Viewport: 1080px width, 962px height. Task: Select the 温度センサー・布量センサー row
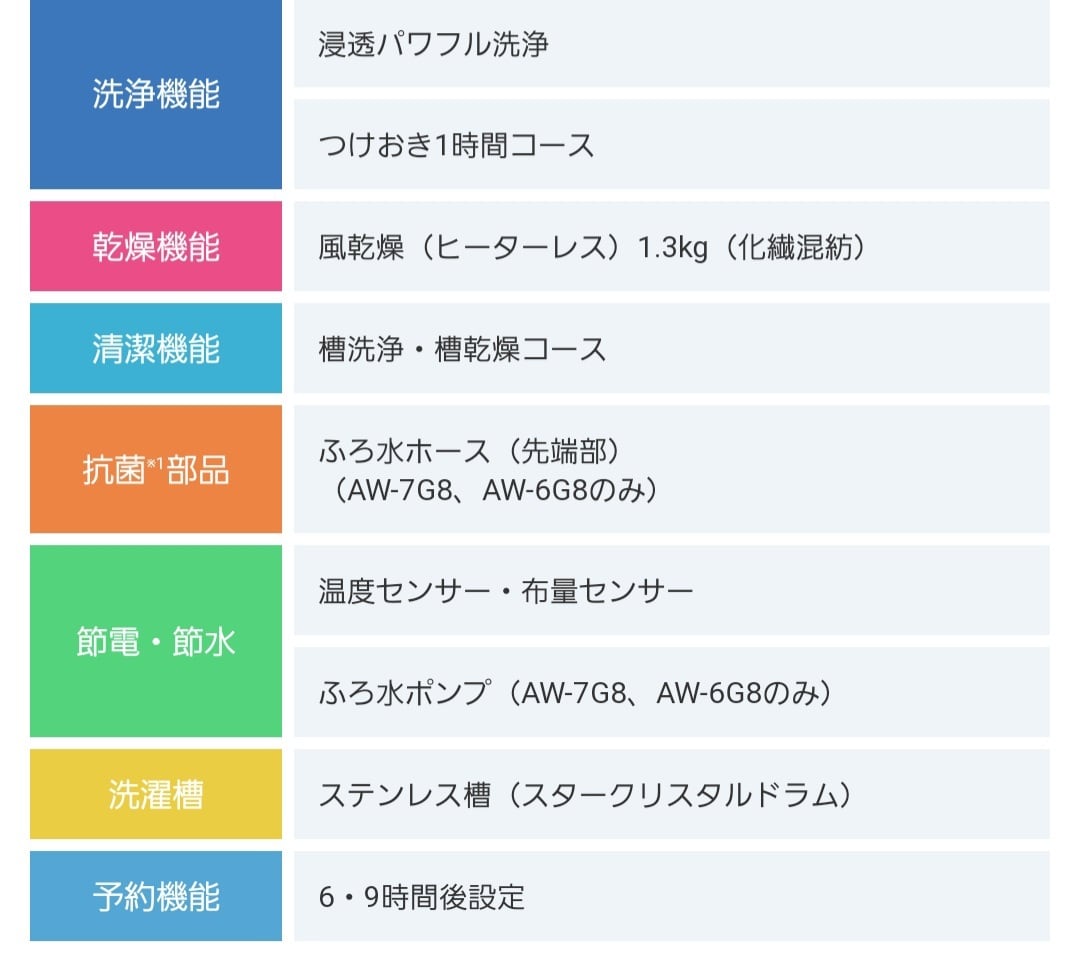[505, 591]
